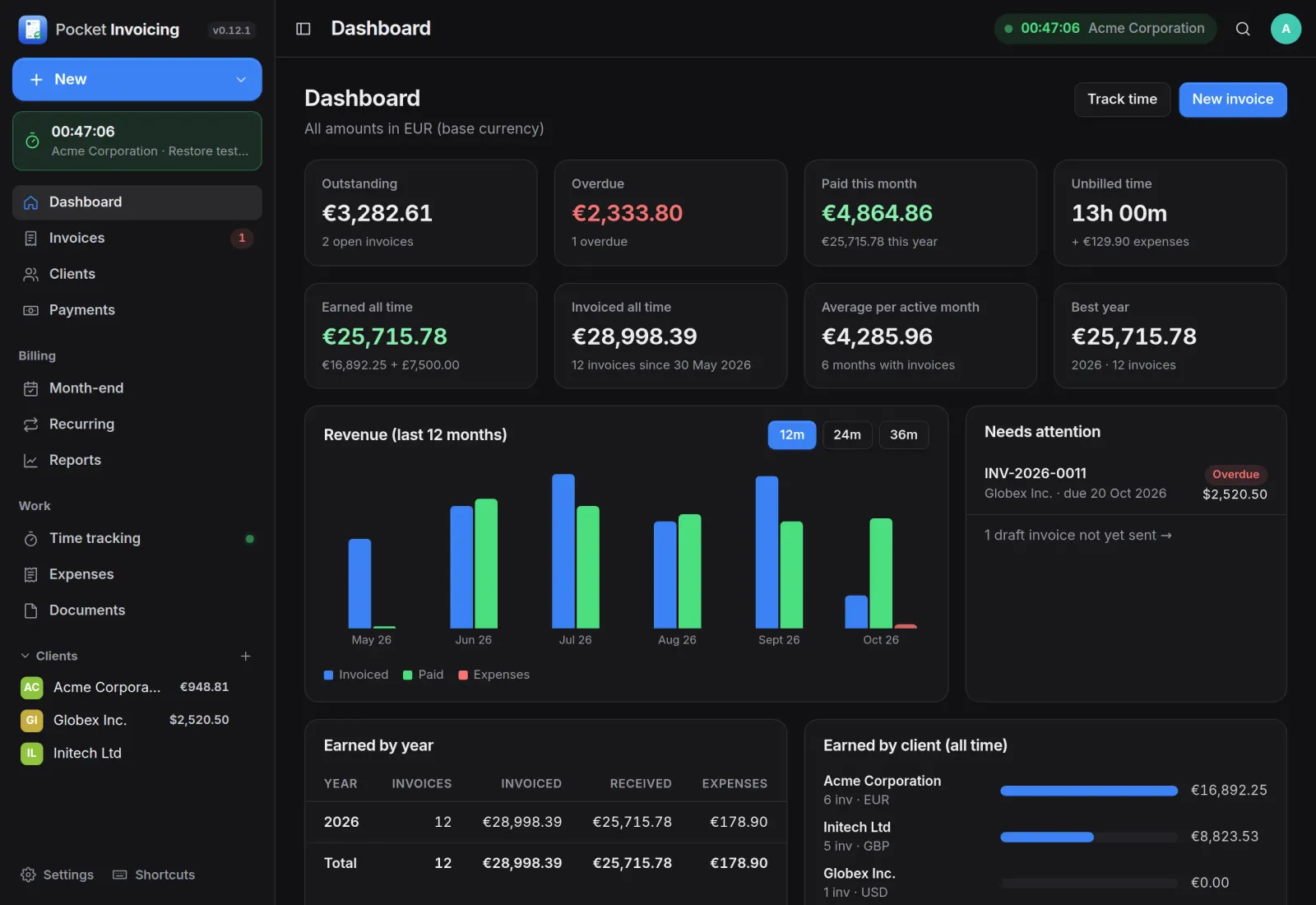Image resolution: width=1316 pixels, height=905 pixels.
Task: Open Recurring under Billing
Action: coord(137,425)
